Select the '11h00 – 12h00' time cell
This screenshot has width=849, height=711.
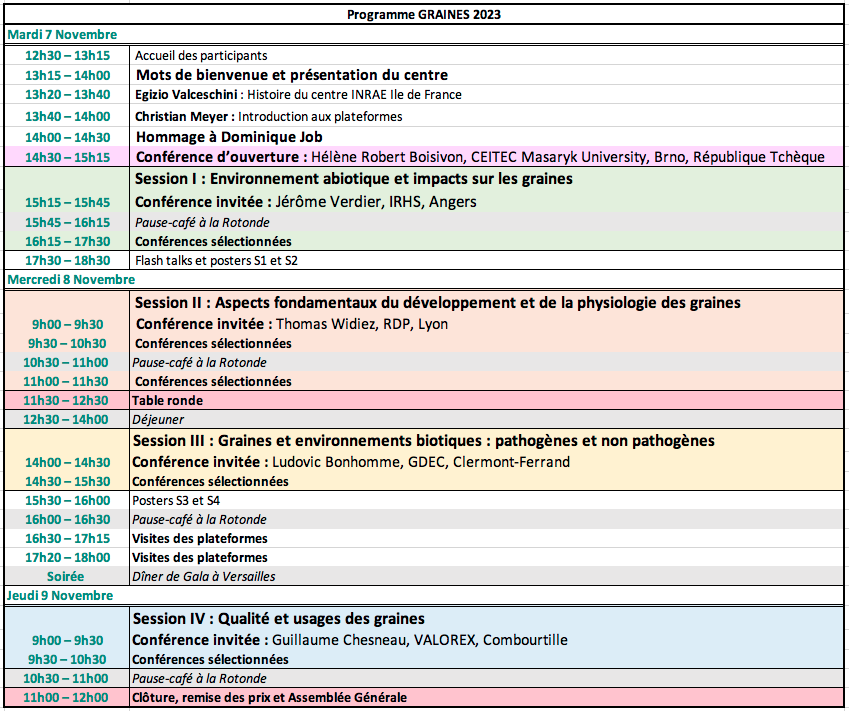[x=66, y=697]
